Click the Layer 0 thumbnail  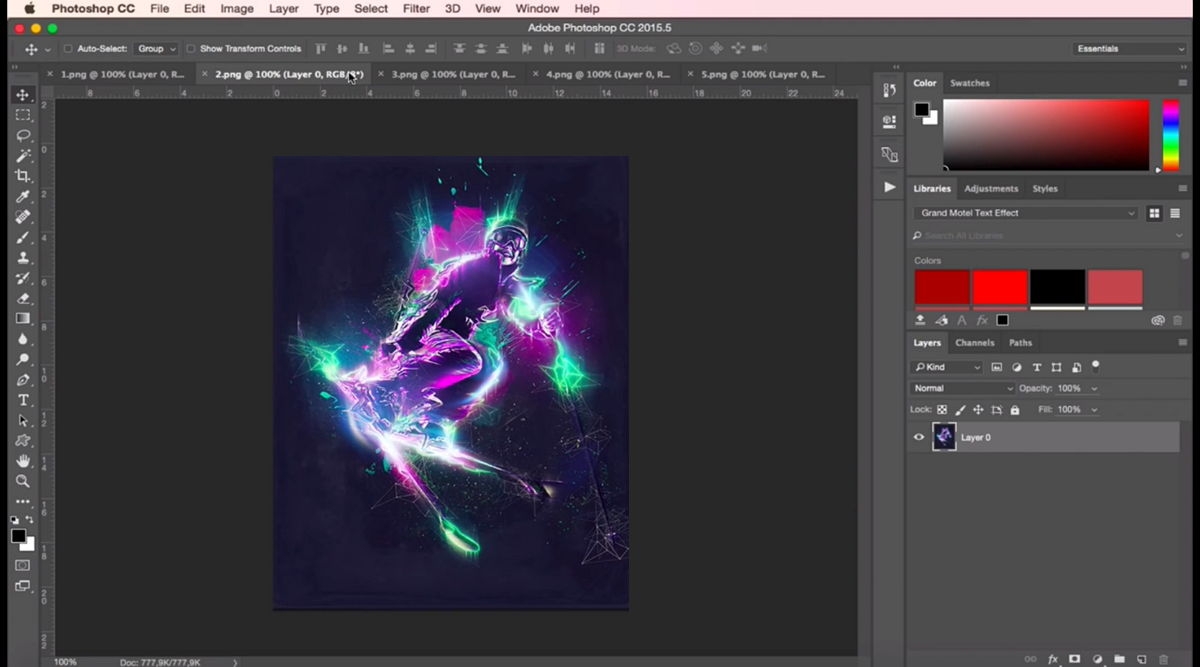[x=944, y=437]
